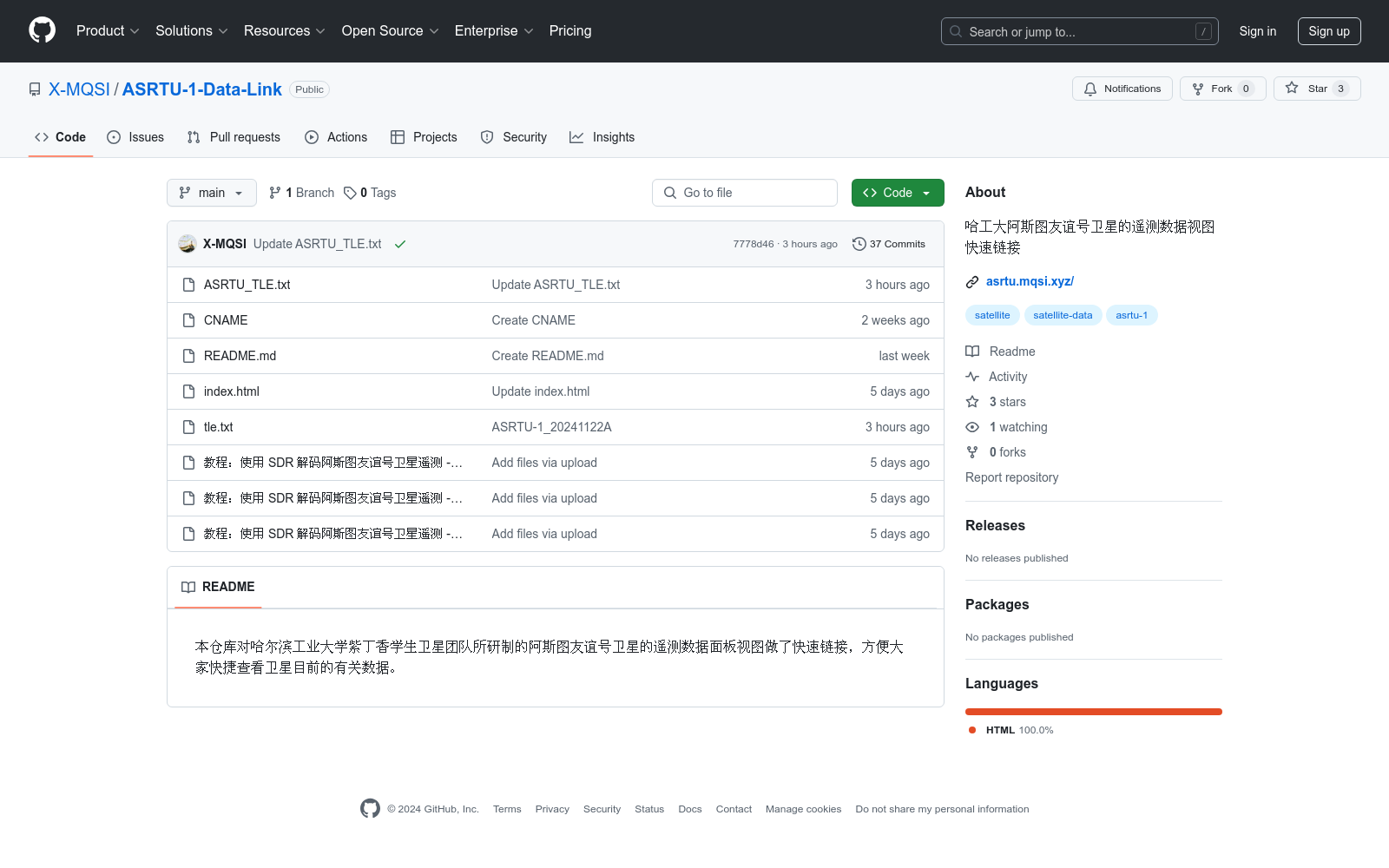
Task: Open the index.html file
Action: coord(232,391)
